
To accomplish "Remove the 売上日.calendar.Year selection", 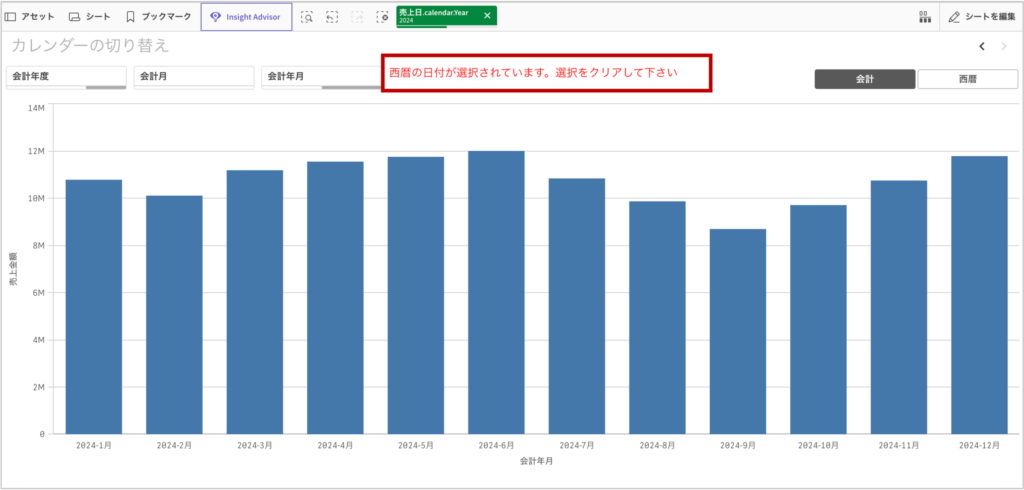I will tap(487, 16).
